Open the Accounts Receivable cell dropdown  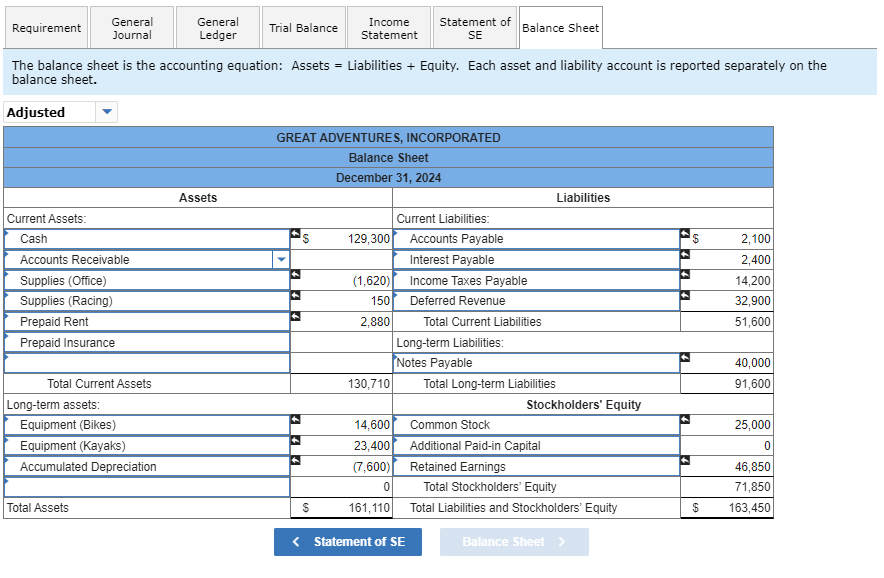(x=281, y=259)
